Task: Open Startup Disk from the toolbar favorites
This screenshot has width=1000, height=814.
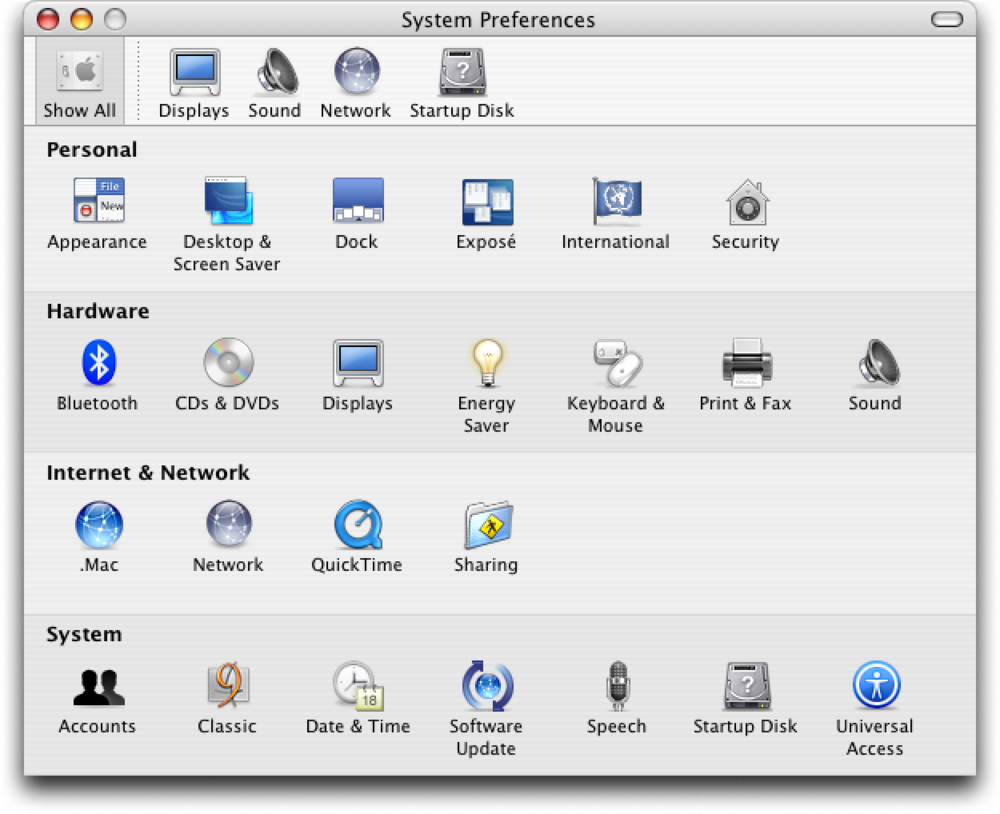Action: pyautogui.click(x=462, y=83)
